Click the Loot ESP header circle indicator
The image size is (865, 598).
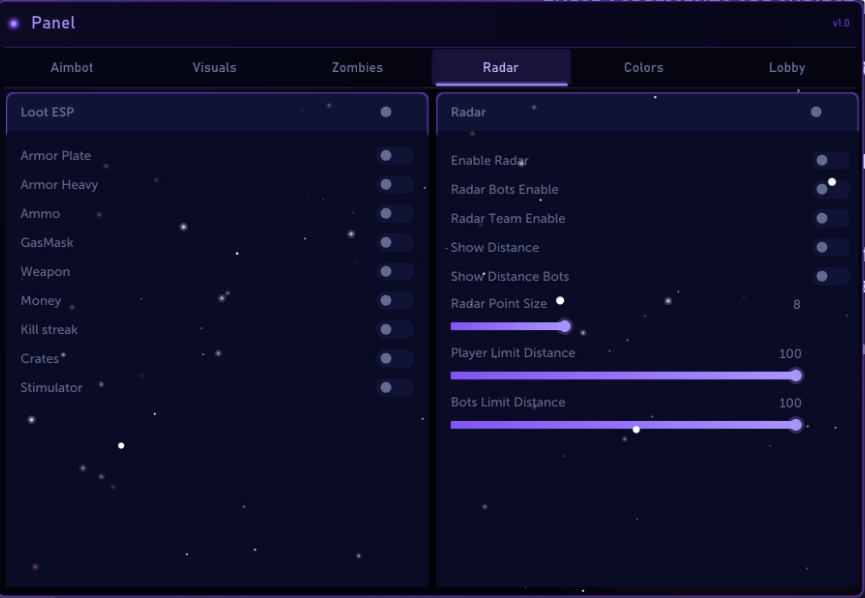point(386,112)
